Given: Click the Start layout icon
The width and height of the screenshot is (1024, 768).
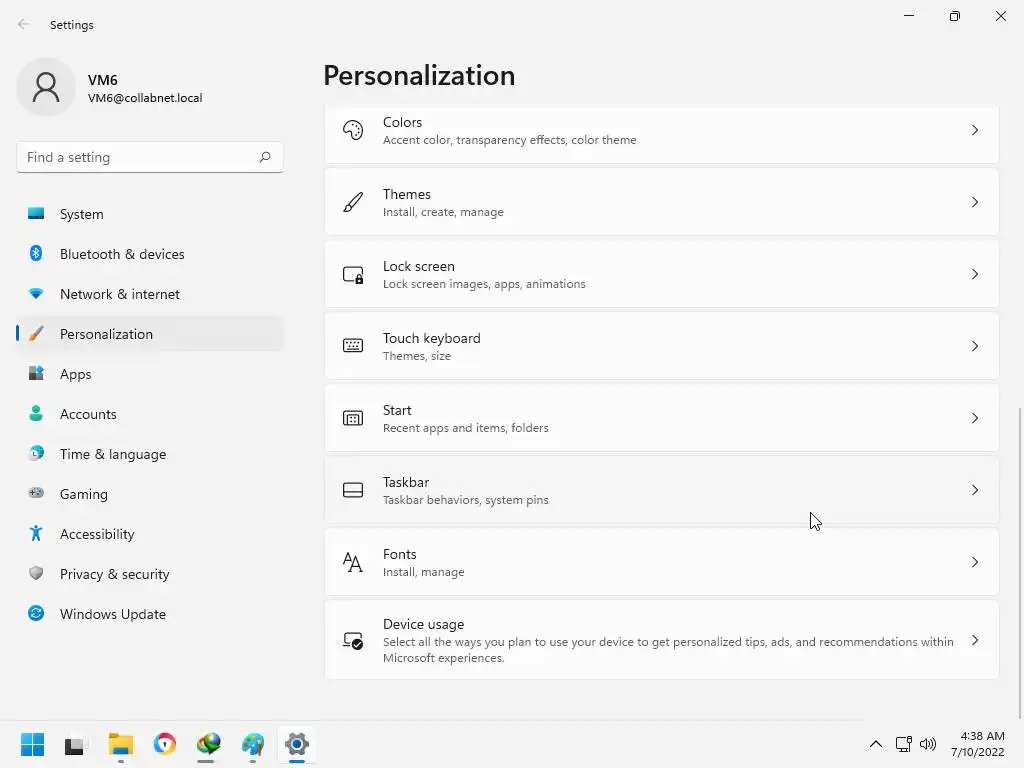Looking at the screenshot, I should pos(353,418).
